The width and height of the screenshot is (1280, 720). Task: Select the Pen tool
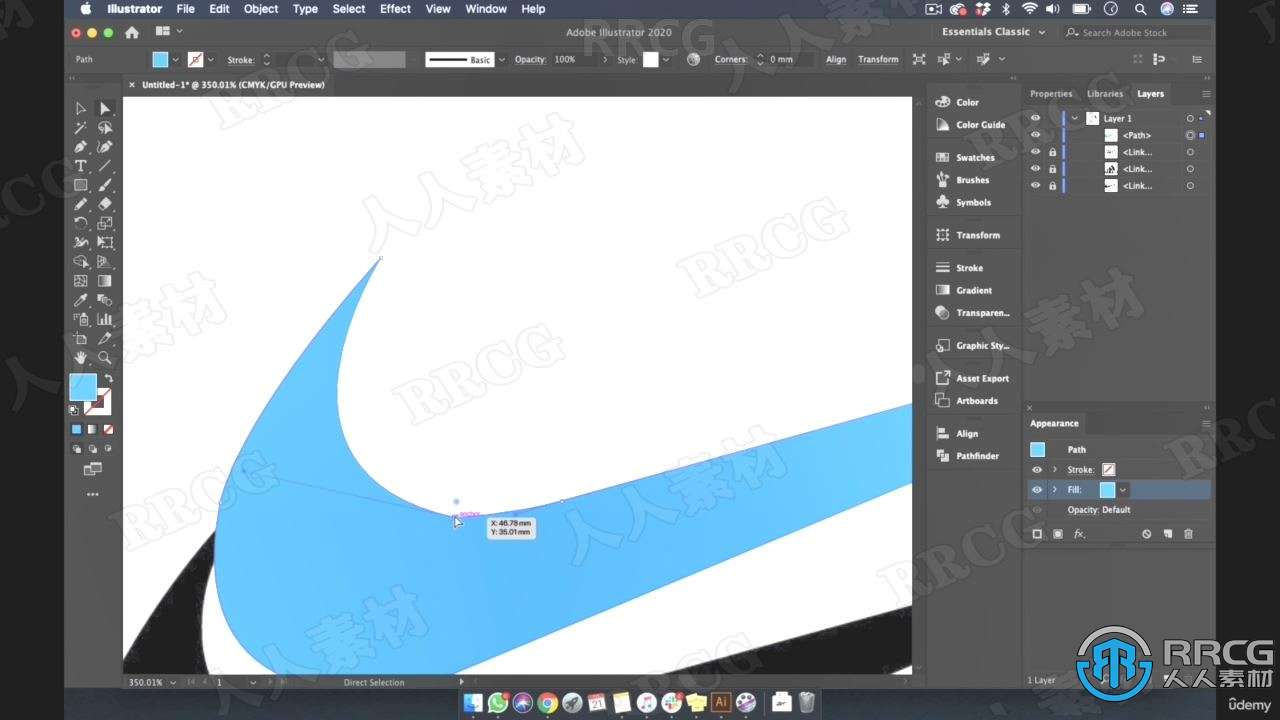[x=81, y=147]
